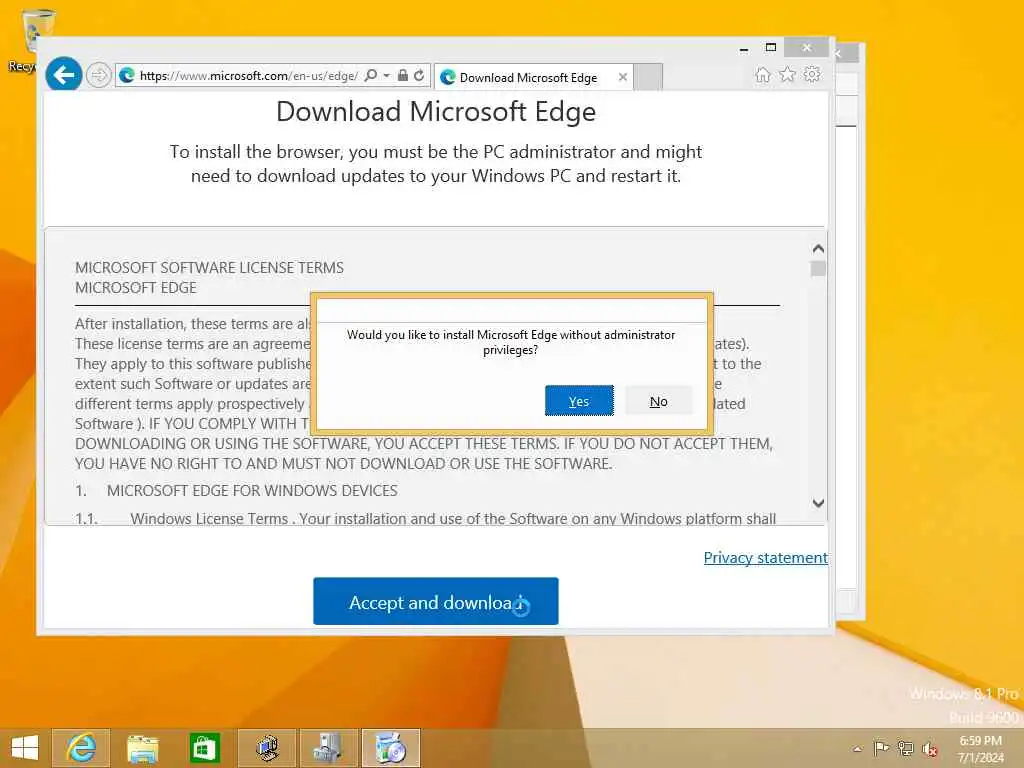
Task: Open the Windows Start button
Action: click(25, 748)
